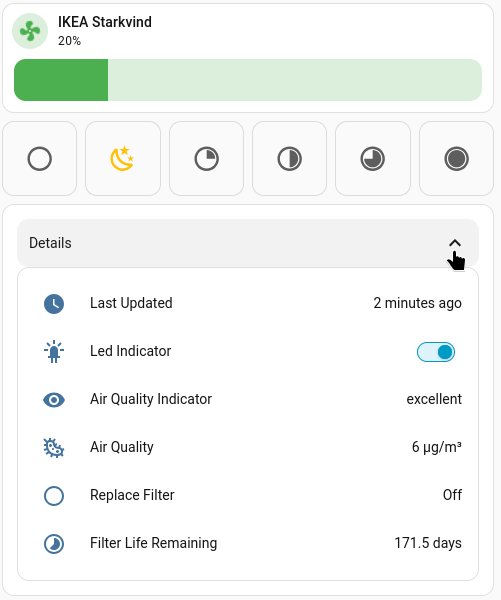Click the Led Indicator light icon

click(x=54, y=351)
